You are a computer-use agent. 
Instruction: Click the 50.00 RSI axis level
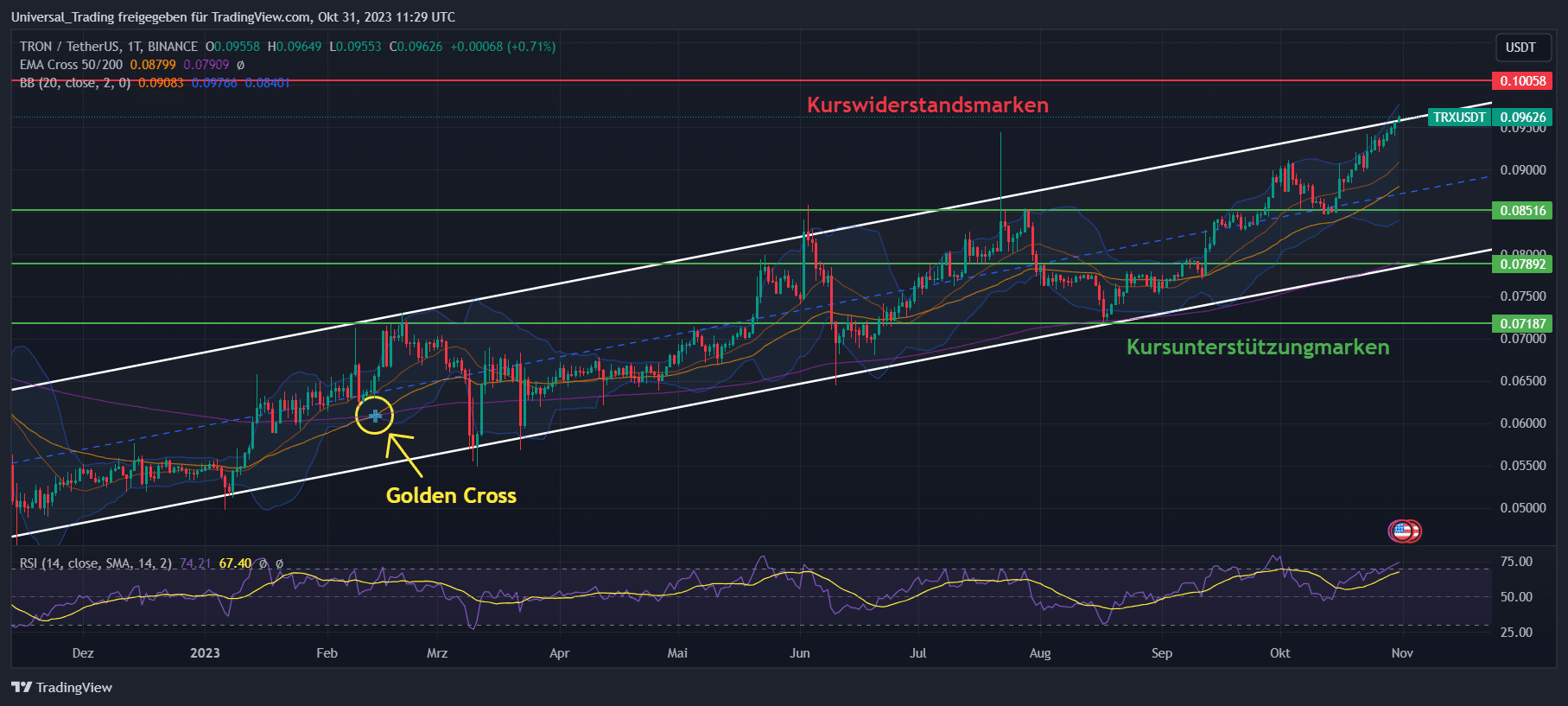[x=1516, y=597]
